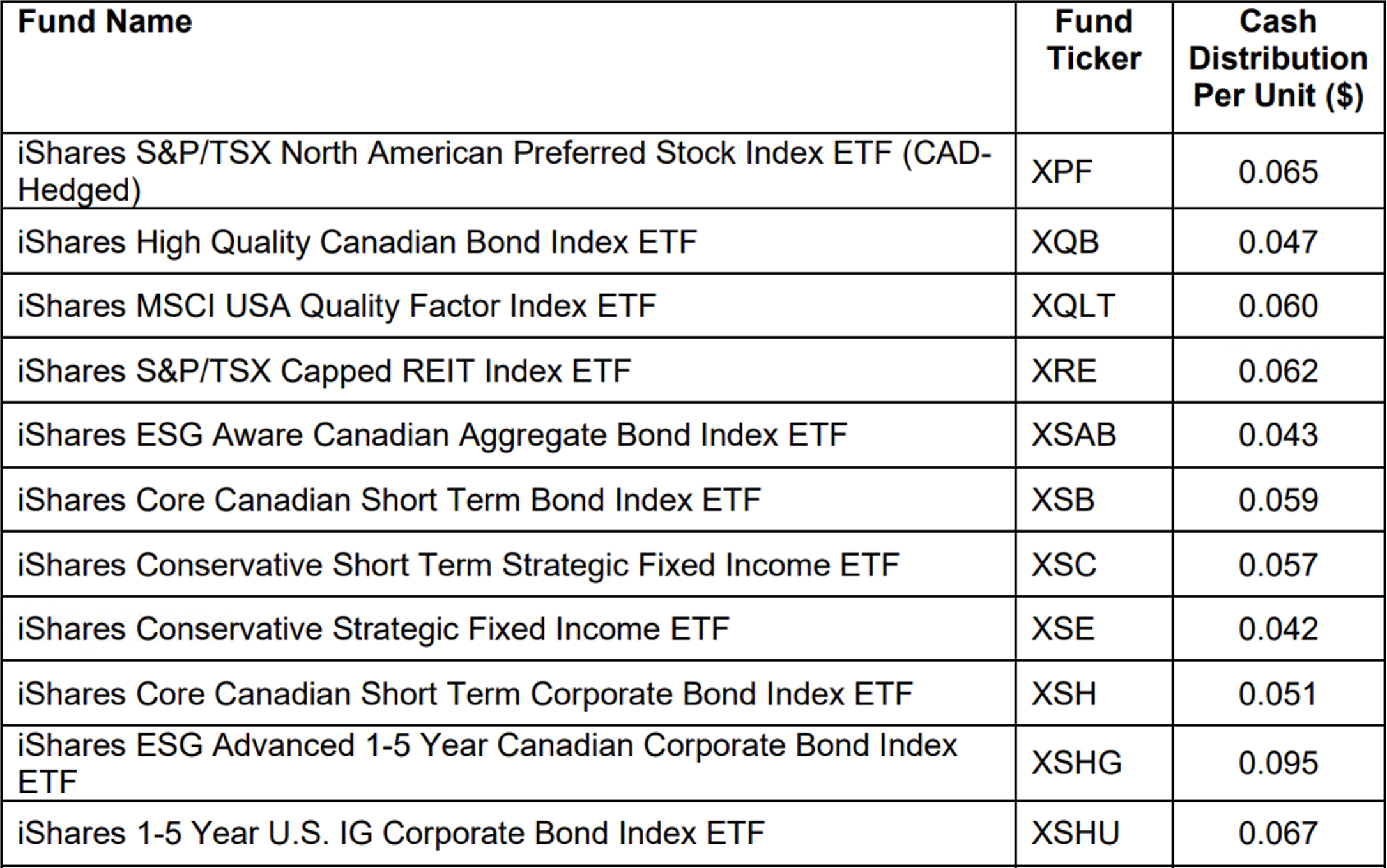
Task: Click the Cash Distribution Per Unit header
Action: [x=1278, y=59]
